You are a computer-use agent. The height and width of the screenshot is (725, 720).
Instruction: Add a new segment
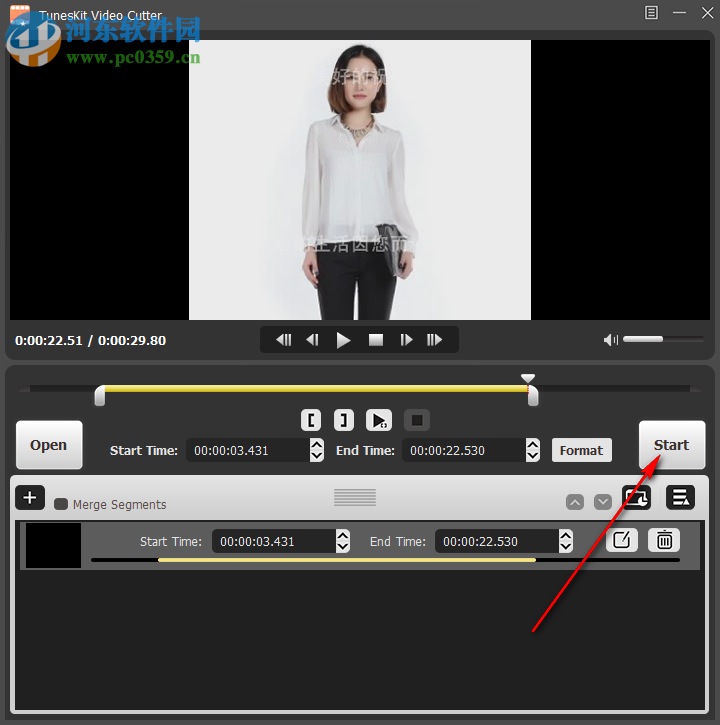click(x=30, y=498)
